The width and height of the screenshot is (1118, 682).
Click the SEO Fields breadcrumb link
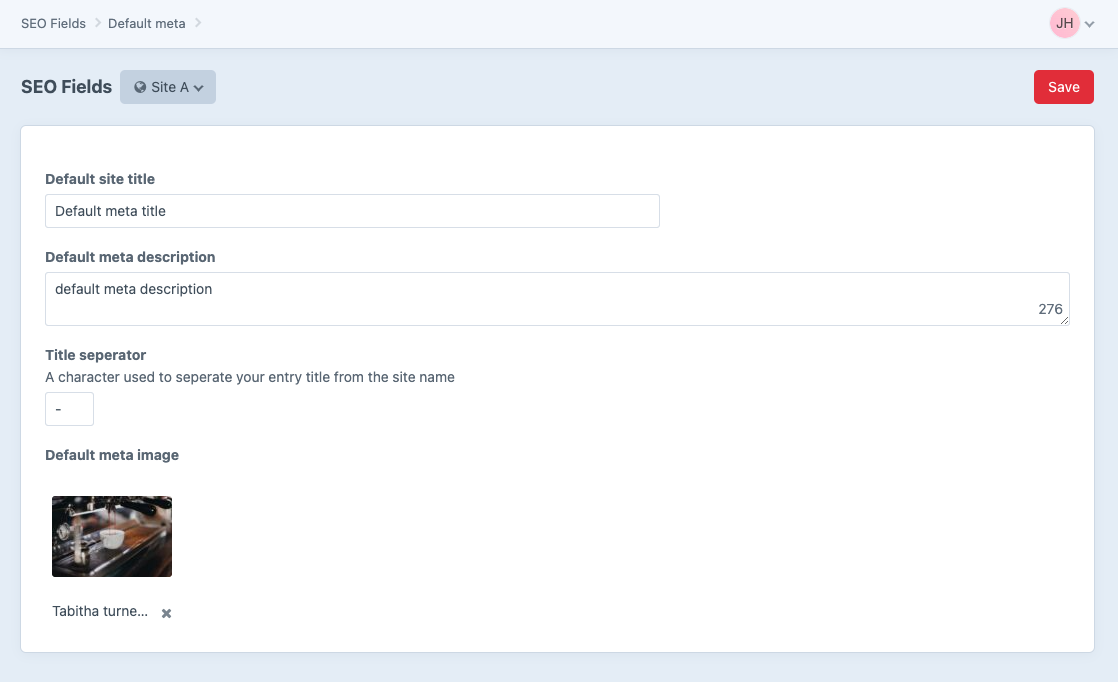click(x=53, y=23)
